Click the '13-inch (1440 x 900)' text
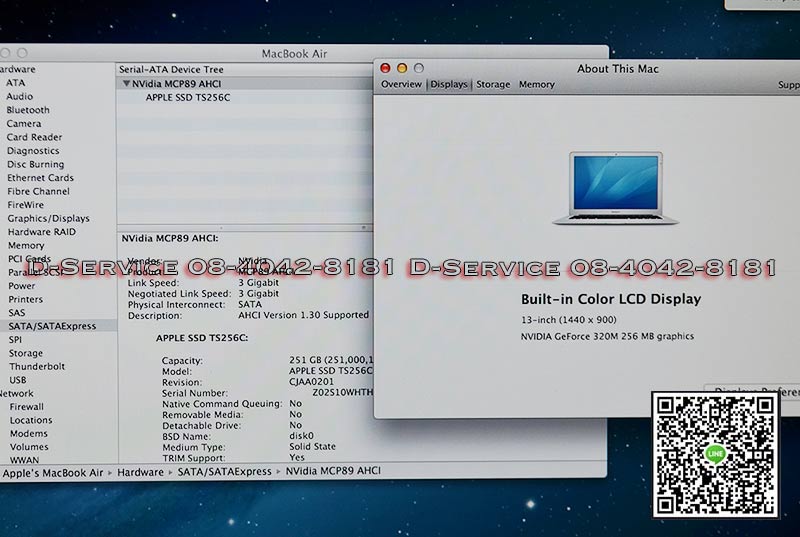This screenshot has width=800, height=537. [568, 320]
